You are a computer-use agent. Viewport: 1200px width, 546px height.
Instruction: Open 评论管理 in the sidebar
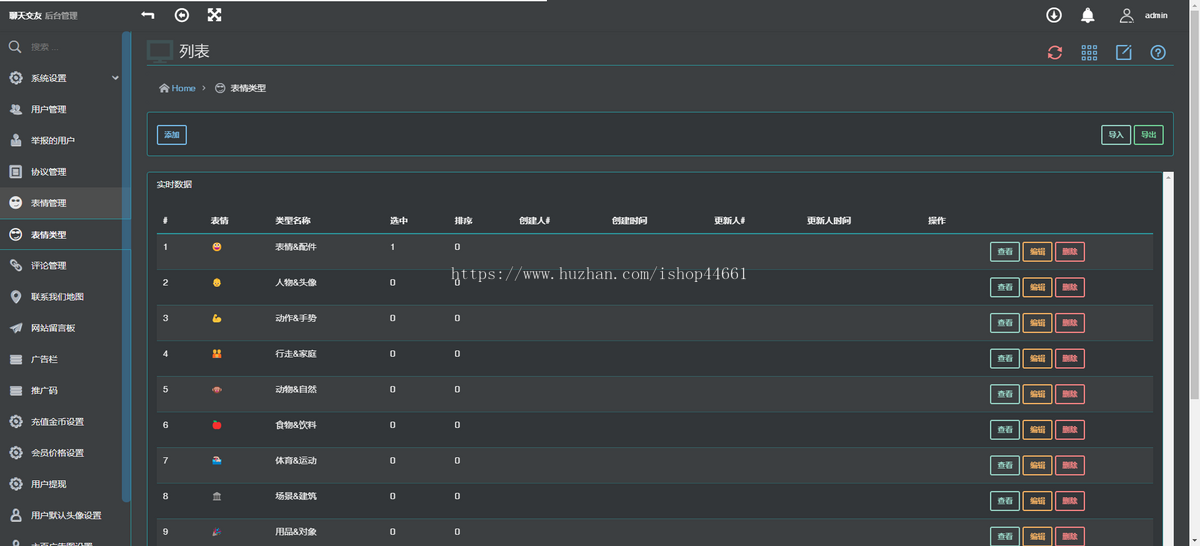(x=48, y=266)
